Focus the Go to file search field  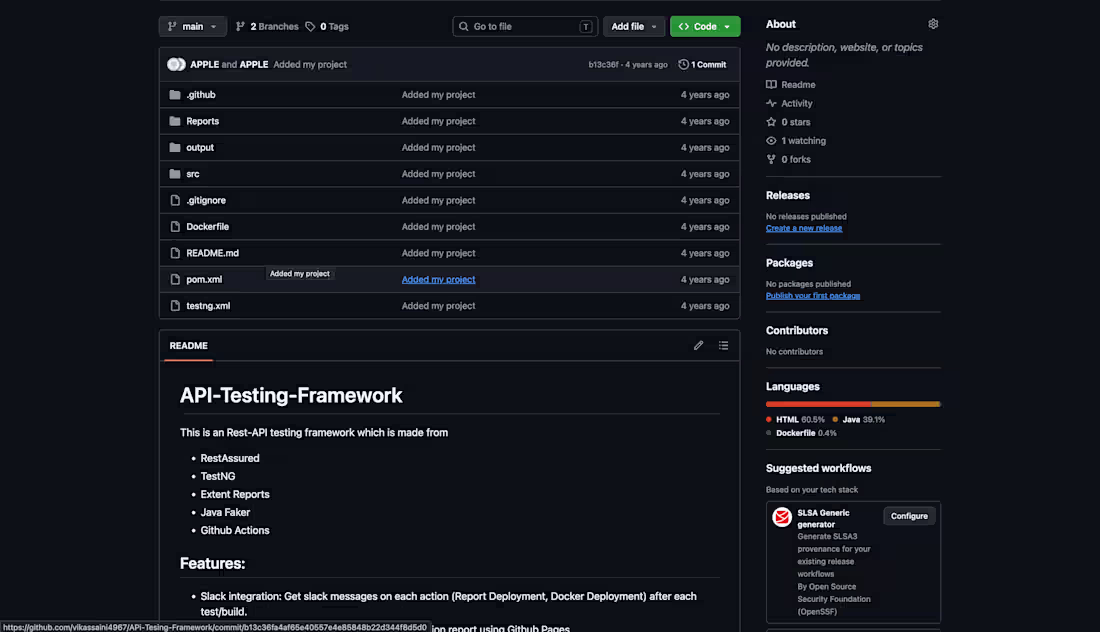(525, 27)
